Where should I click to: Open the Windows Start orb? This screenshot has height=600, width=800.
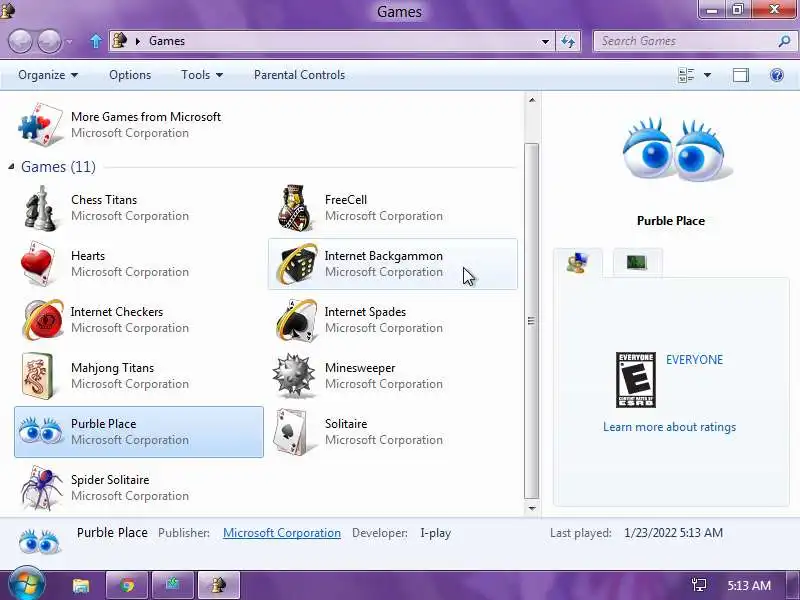point(26,585)
